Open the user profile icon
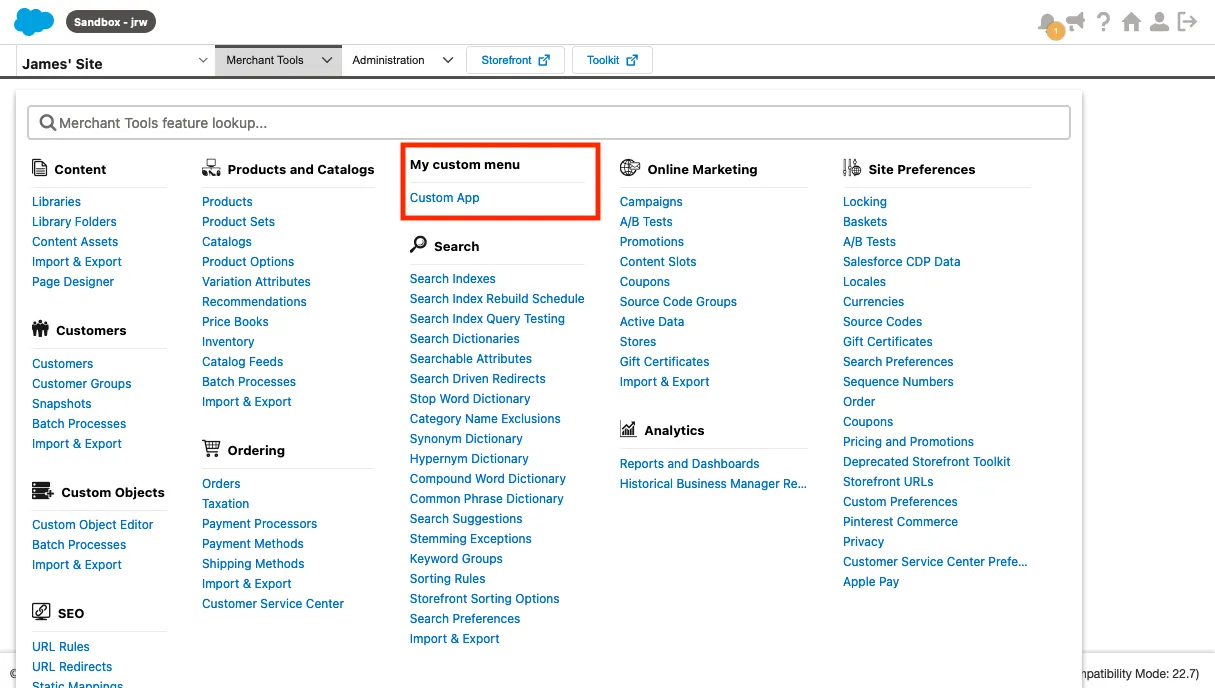The image size is (1215, 688). point(1159,22)
